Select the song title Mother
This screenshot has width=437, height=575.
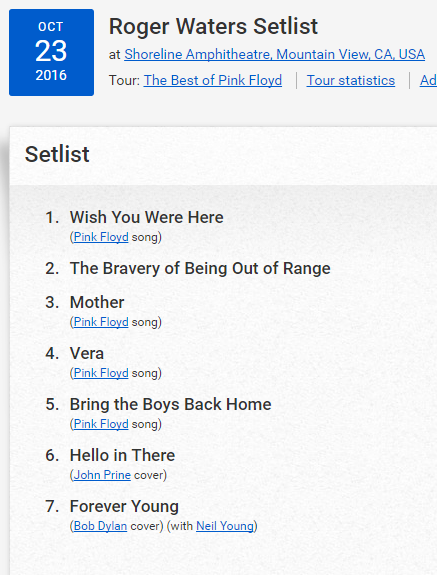[x=97, y=303]
